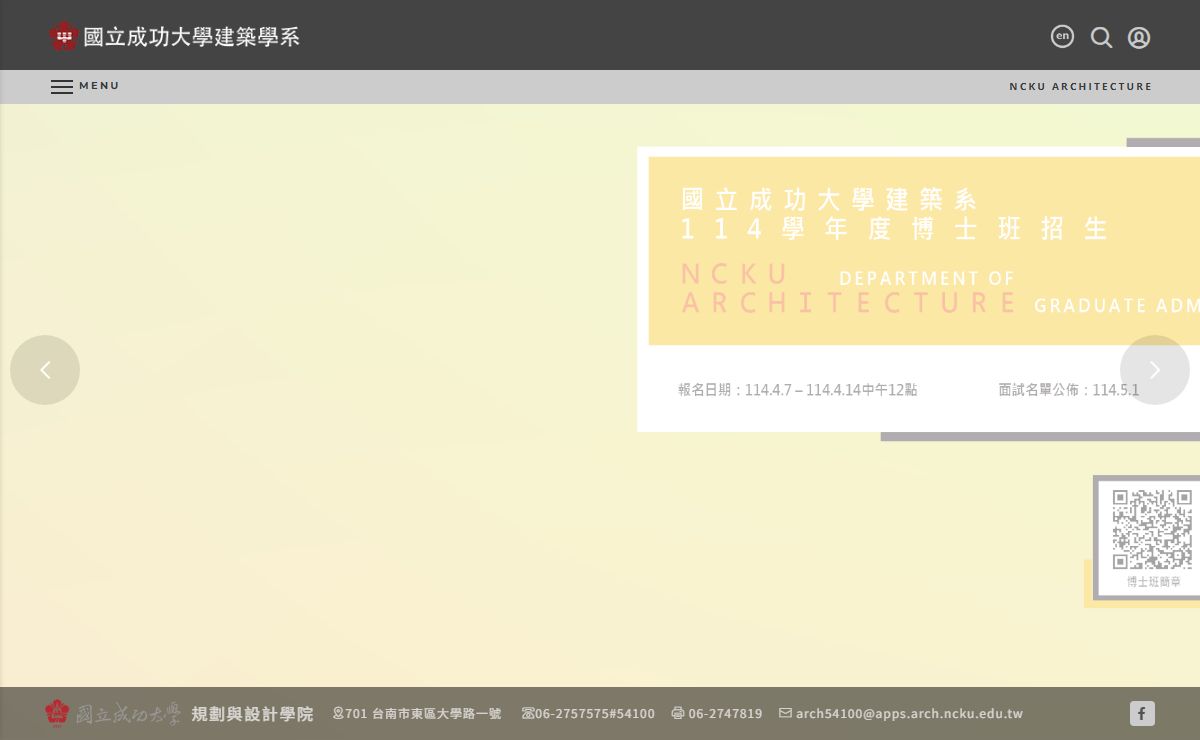Go to the previous slide arrow
The height and width of the screenshot is (740, 1200).
[x=45, y=370]
